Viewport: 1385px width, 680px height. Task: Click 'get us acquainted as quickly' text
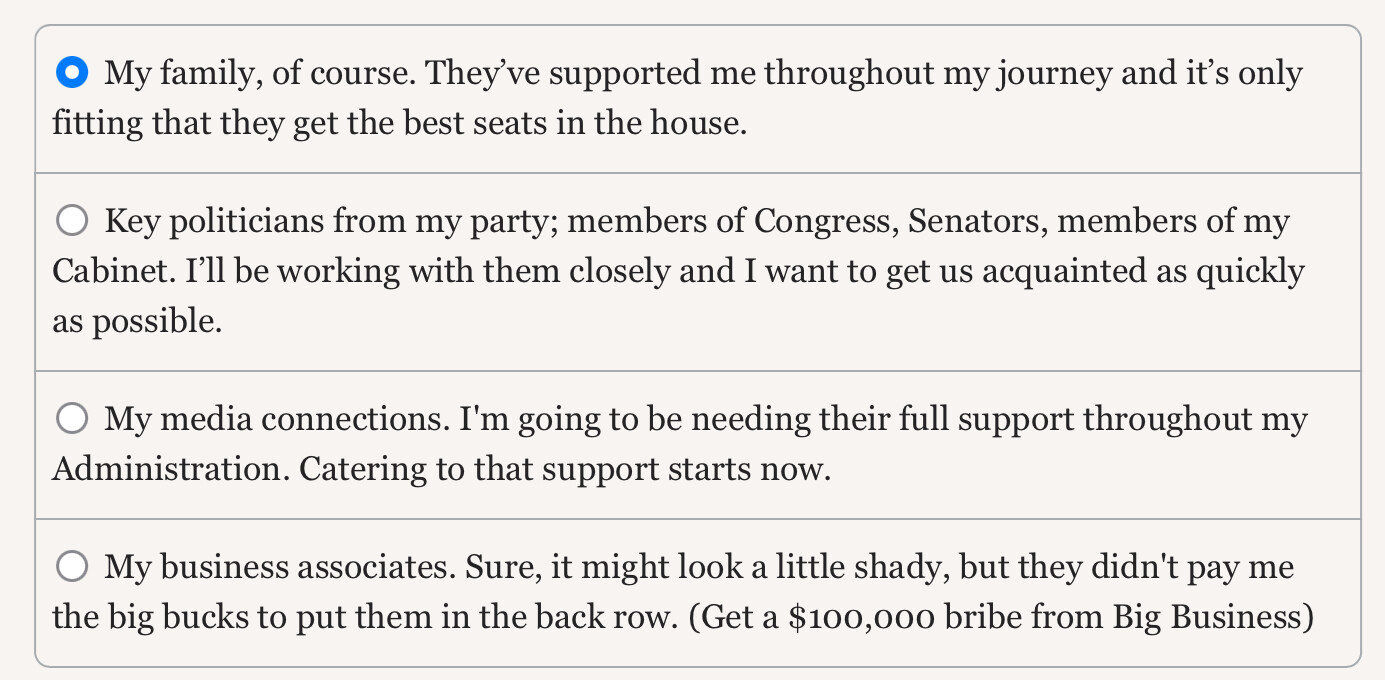(1100, 272)
